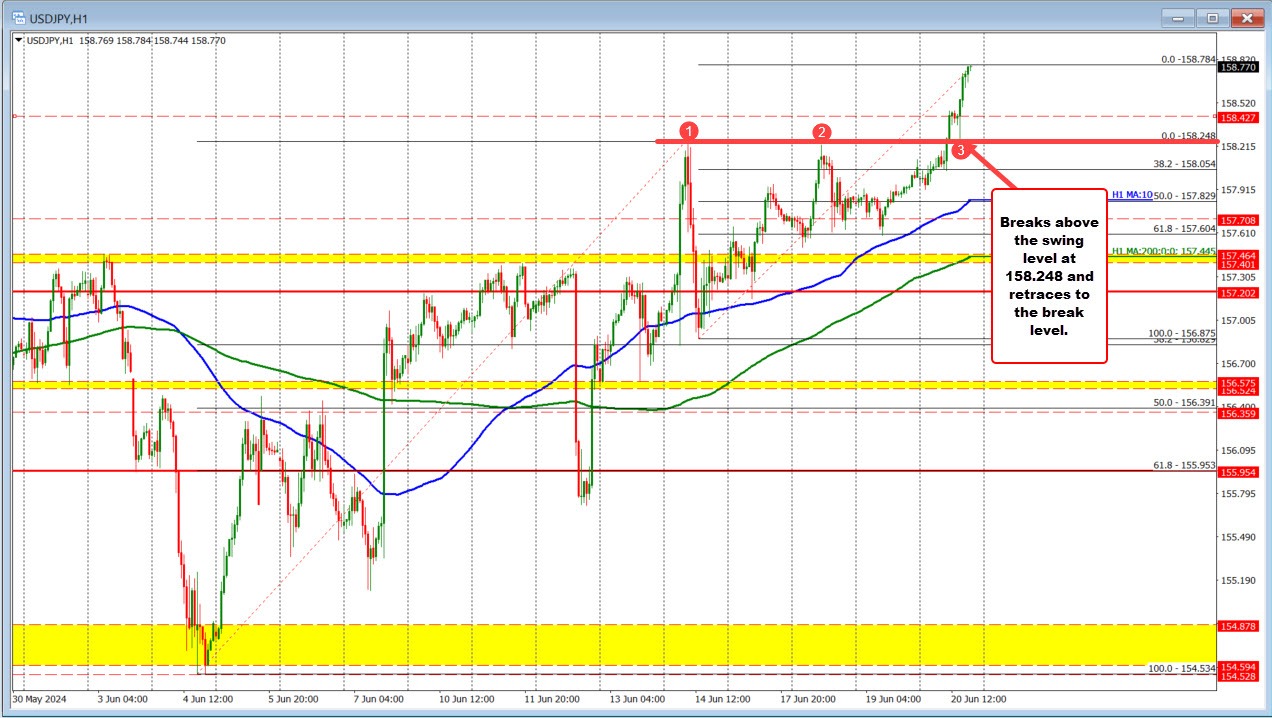Select circled marker 1 on the chart
Screen dimensions: 1272x718
[x=689, y=131]
